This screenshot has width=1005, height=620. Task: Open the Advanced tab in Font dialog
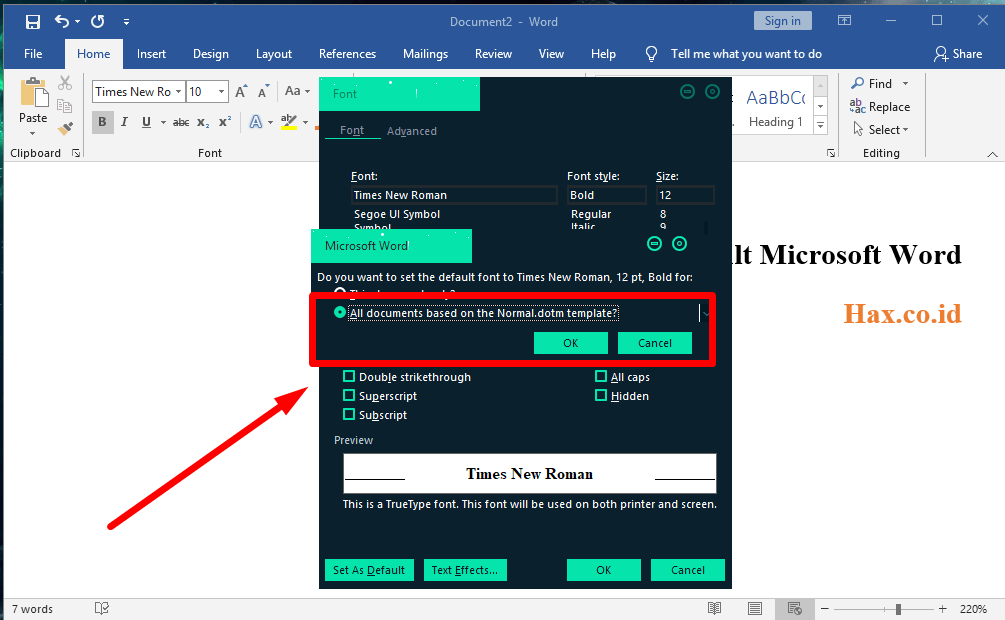411,131
